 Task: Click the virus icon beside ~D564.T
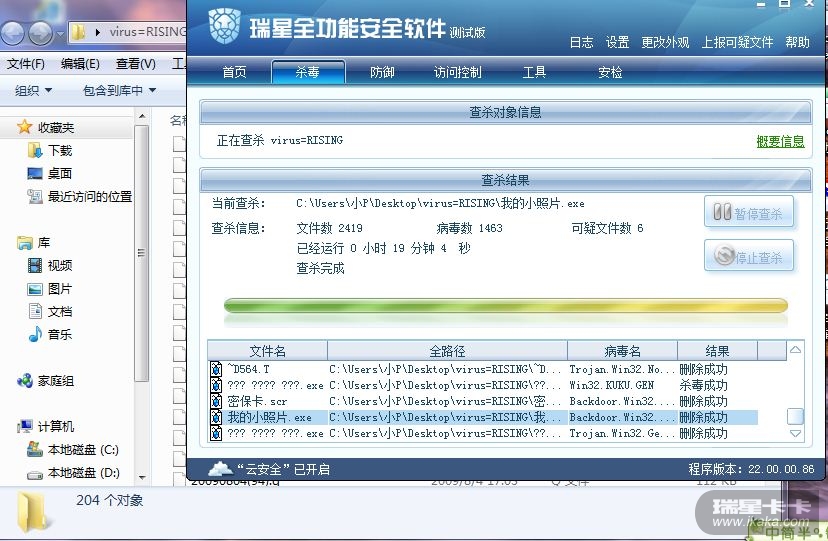pyautogui.click(x=216, y=369)
